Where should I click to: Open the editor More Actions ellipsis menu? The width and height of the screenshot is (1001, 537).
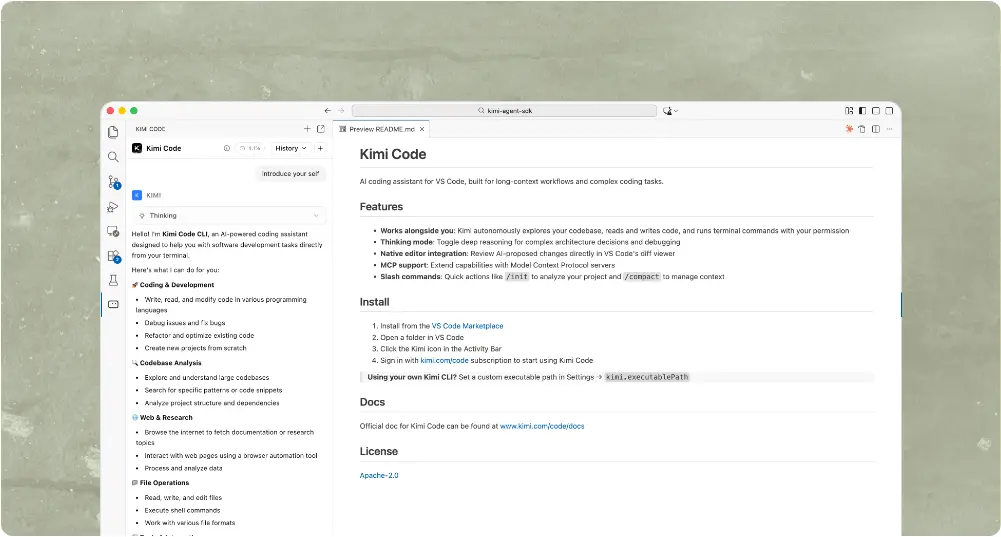point(890,129)
